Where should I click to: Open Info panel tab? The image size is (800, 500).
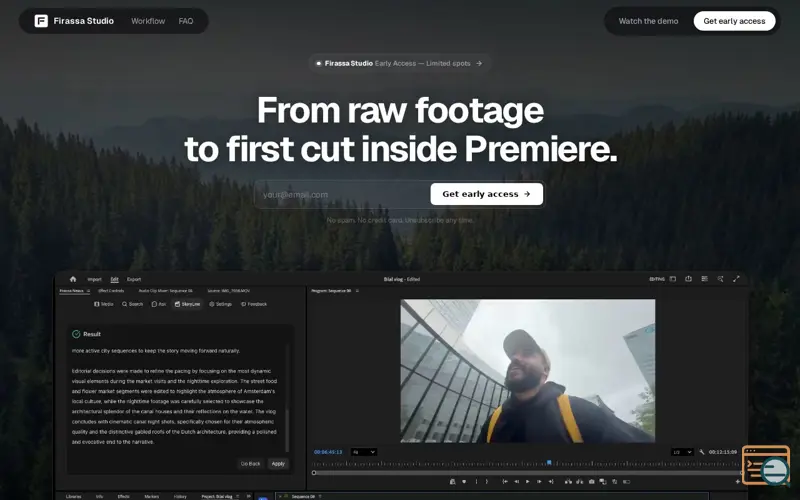[99, 496]
